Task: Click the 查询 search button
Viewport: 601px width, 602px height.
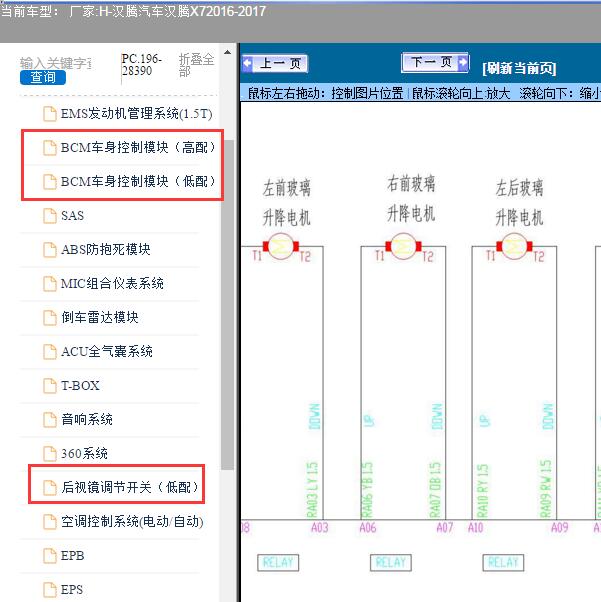Action: coord(43,78)
